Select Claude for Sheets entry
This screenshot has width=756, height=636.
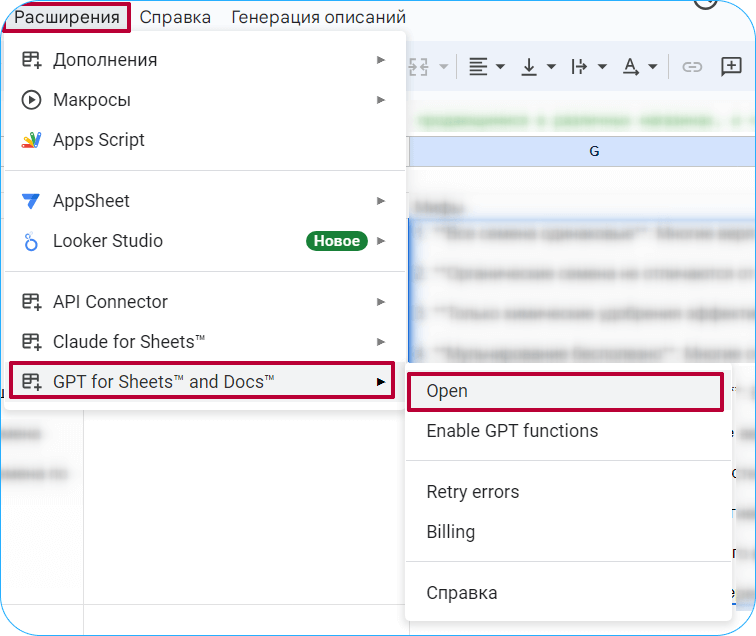204,342
